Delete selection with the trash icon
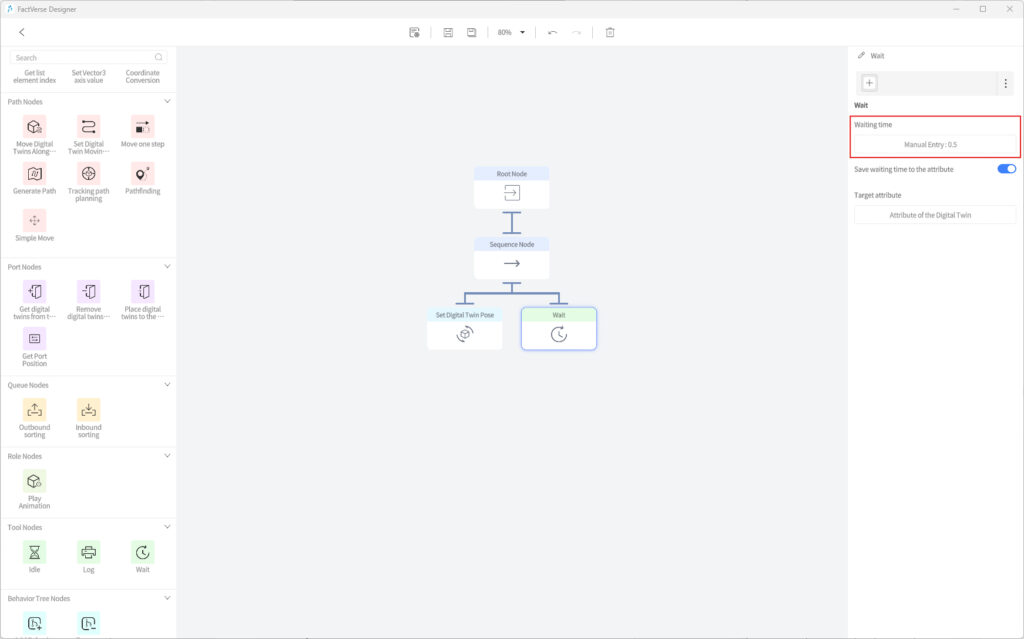 610,32
